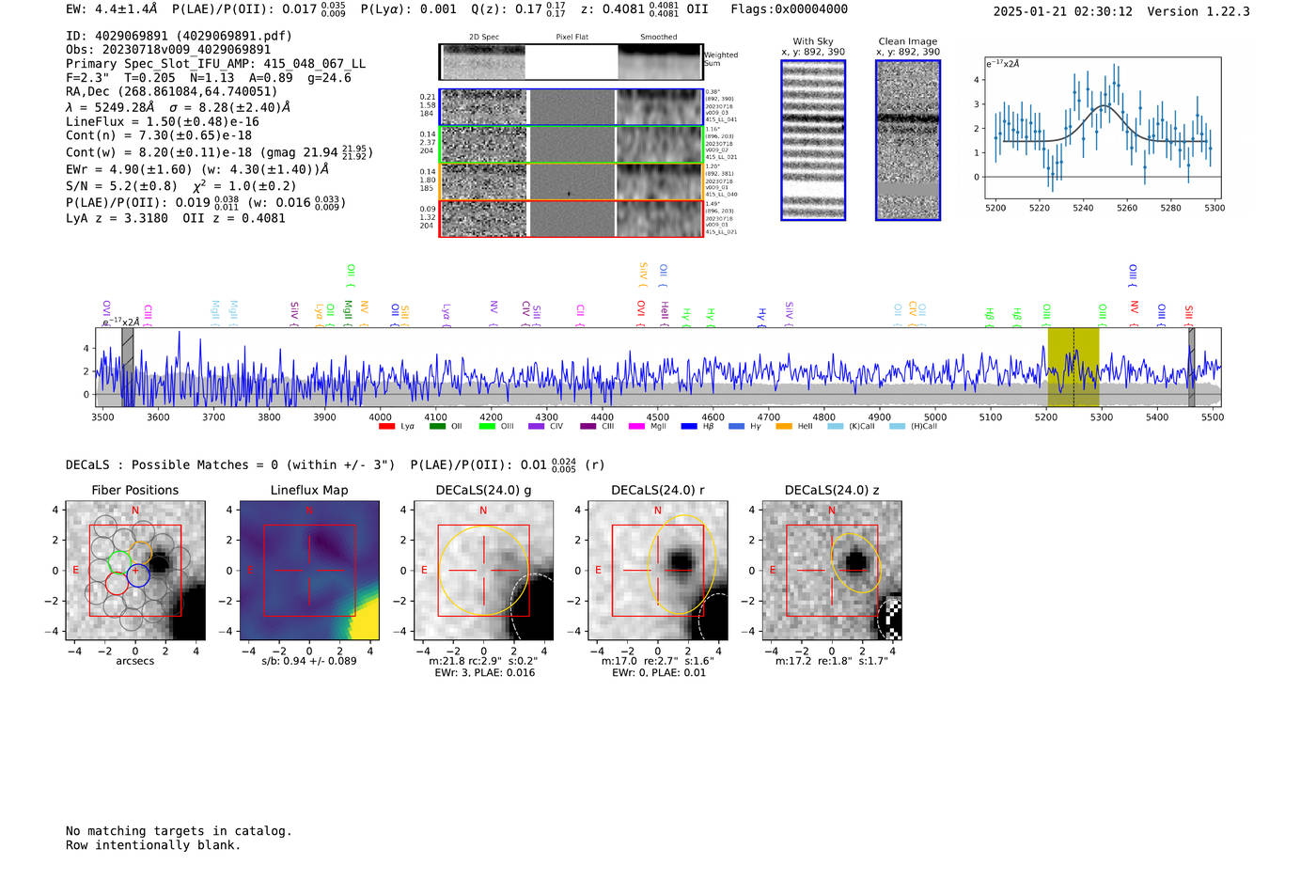Click the MgII magenta legend swatch

(x=636, y=427)
